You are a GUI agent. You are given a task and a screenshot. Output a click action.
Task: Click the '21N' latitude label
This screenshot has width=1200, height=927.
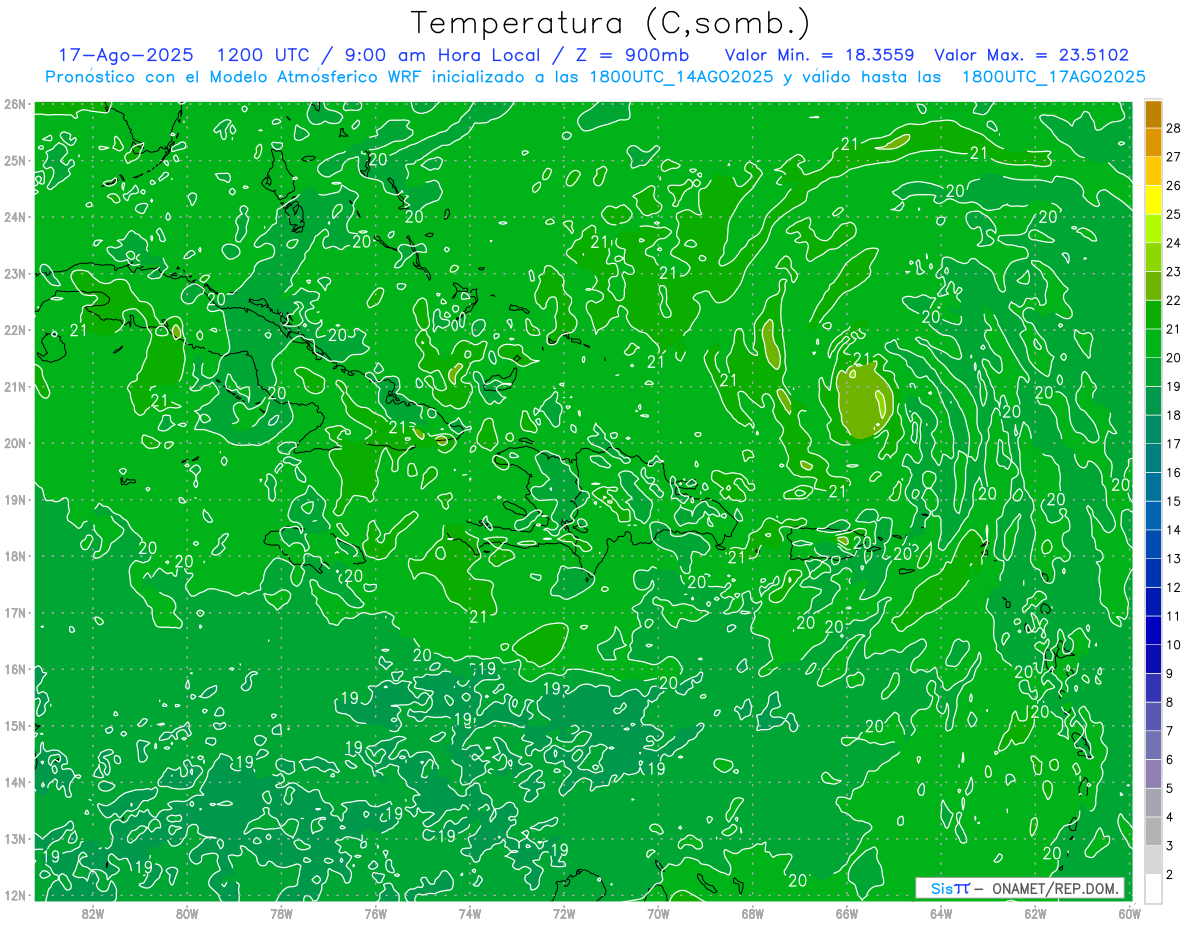(15, 386)
